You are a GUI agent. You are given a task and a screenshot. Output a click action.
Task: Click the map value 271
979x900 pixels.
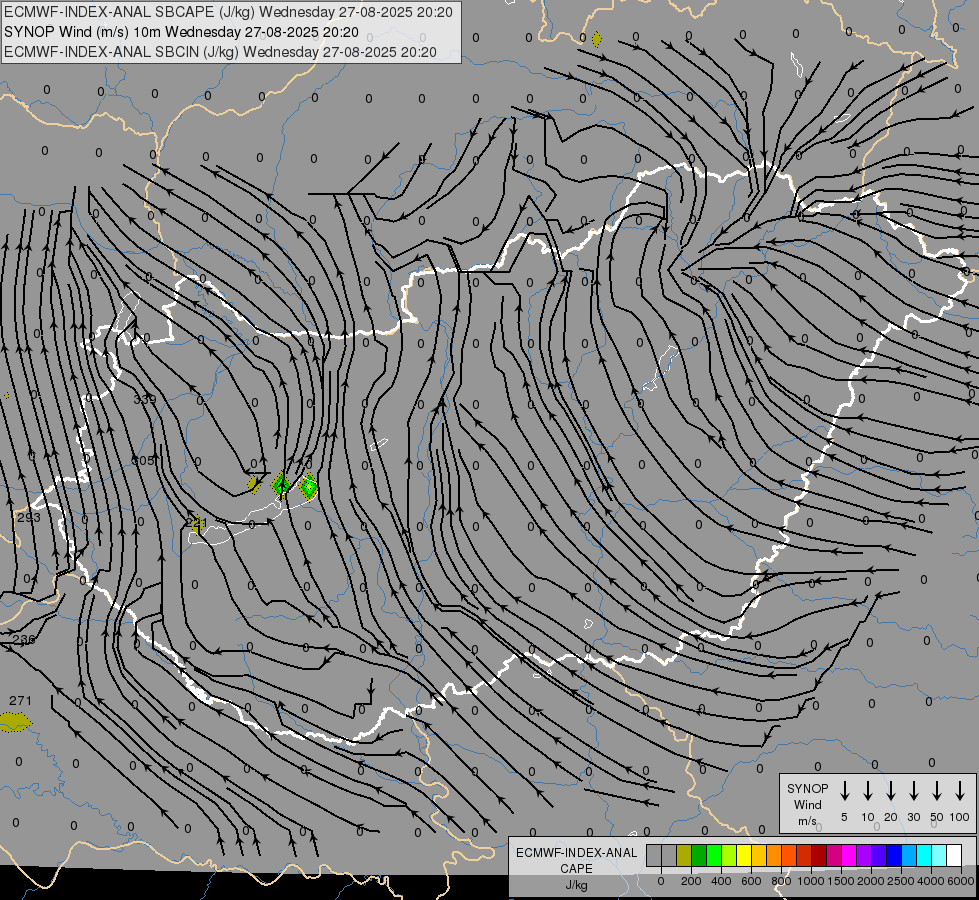pos(20,701)
